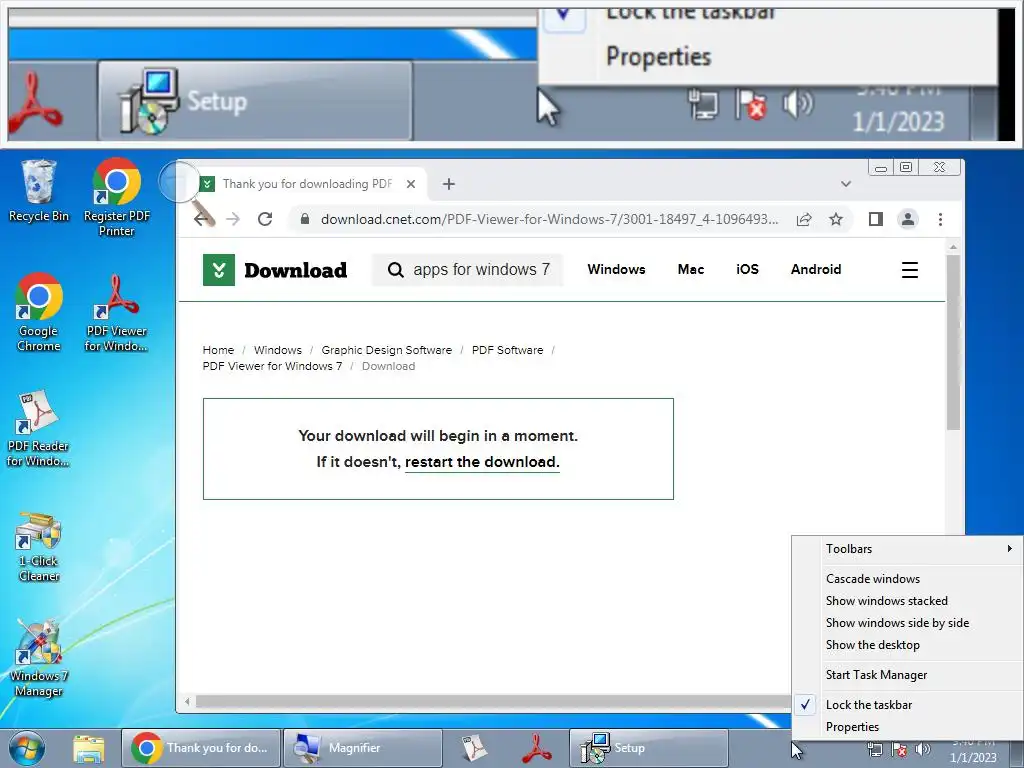Open the tab search dropdown chevron
The image size is (1024, 768).
pyautogui.click(x=846, y=184)
